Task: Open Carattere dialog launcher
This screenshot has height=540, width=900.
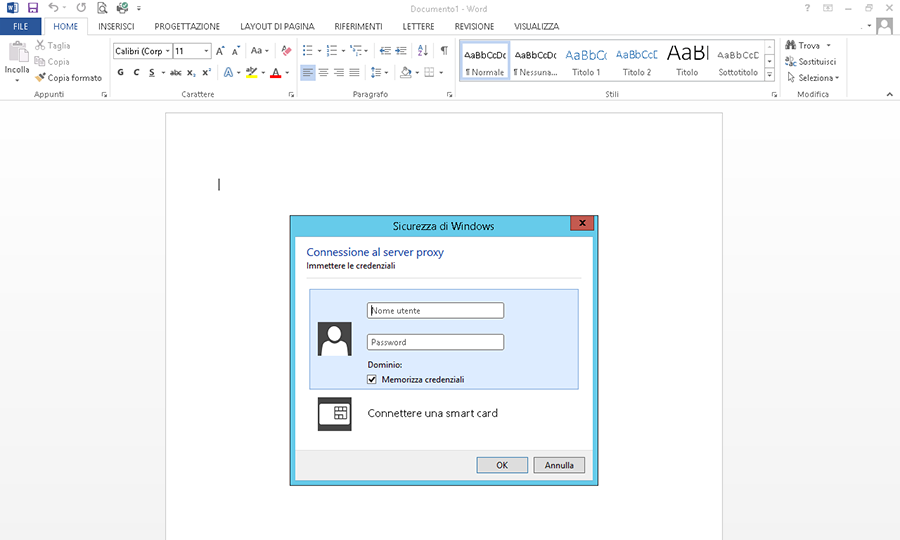Action: click(x=291, y=95)
